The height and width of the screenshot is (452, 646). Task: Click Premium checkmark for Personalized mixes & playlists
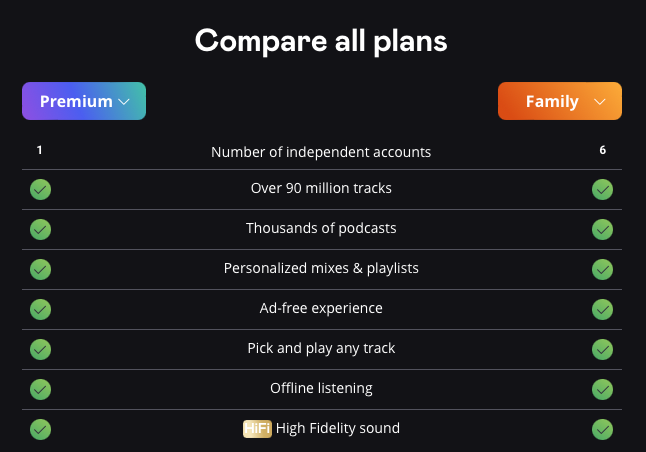click(x=41, y=269)
